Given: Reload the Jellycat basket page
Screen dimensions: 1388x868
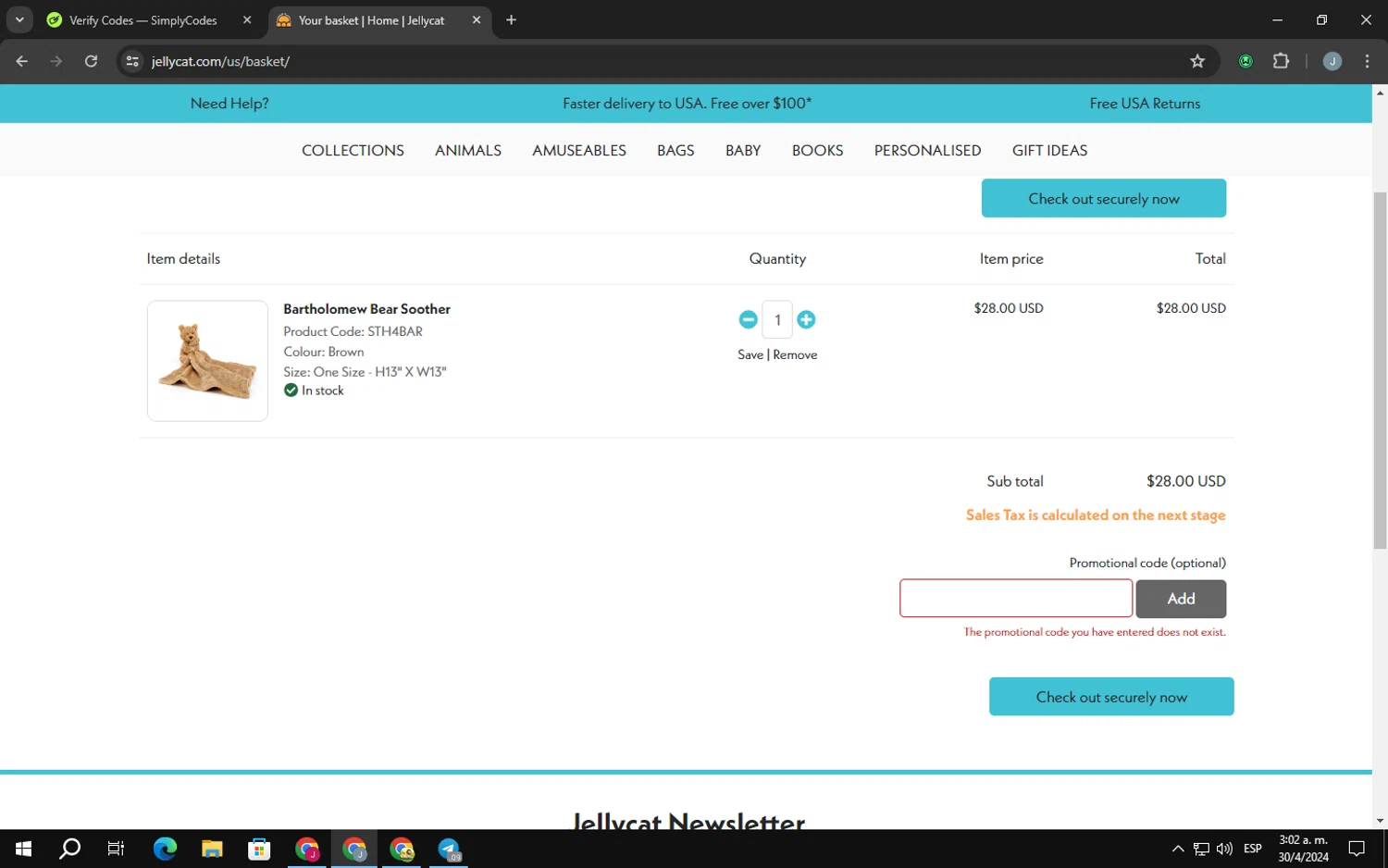Looking at the screenshot, I should [91, 61].
